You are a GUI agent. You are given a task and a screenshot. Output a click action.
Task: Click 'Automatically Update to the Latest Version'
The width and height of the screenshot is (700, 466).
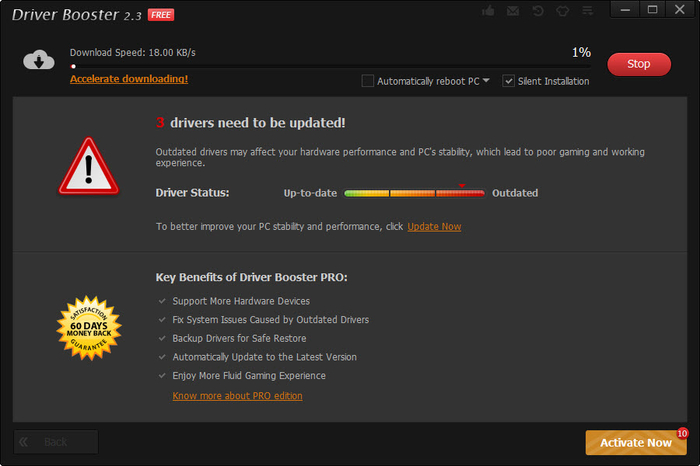[x=265, y=357]
